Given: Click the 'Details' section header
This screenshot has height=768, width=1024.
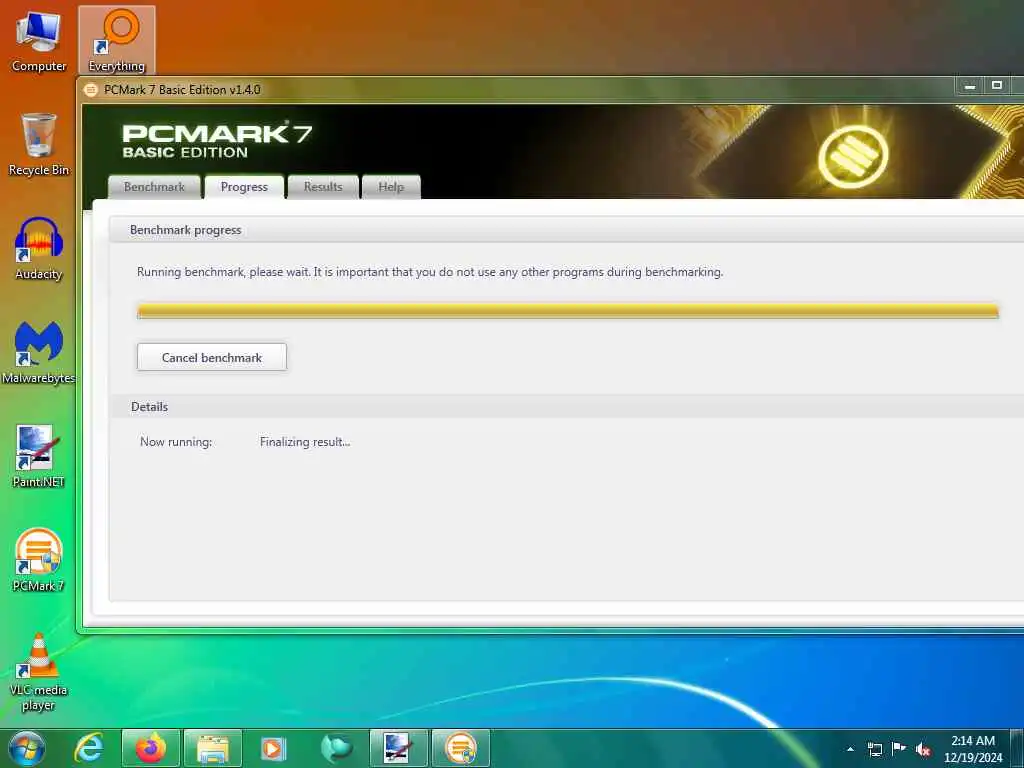Looking at the screenshot, I should pyautogui.click(x=150, y=407).
